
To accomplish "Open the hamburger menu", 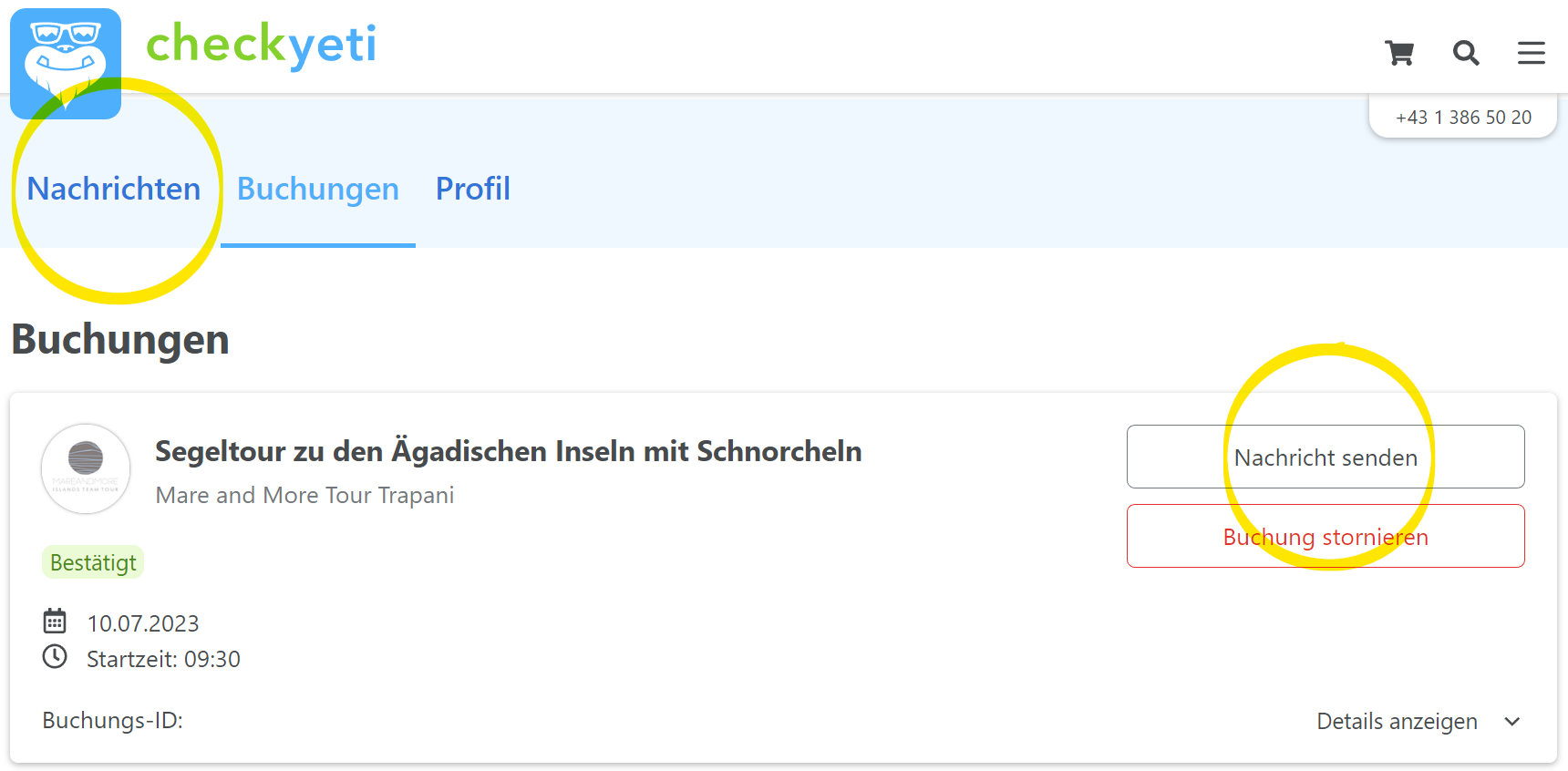I will (x=1532, y=53).
